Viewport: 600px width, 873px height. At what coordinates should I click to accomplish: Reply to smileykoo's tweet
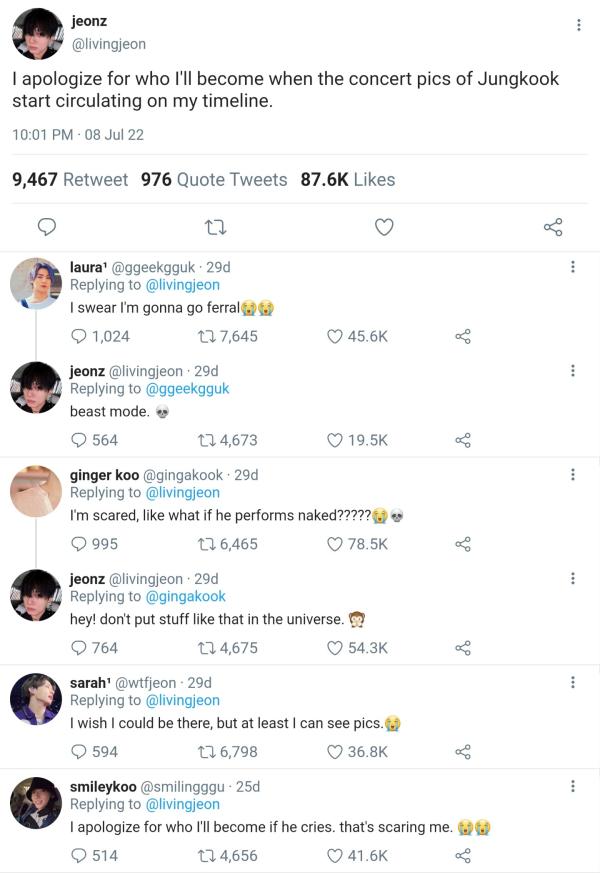pyautogui.click(x=79, y=856)
